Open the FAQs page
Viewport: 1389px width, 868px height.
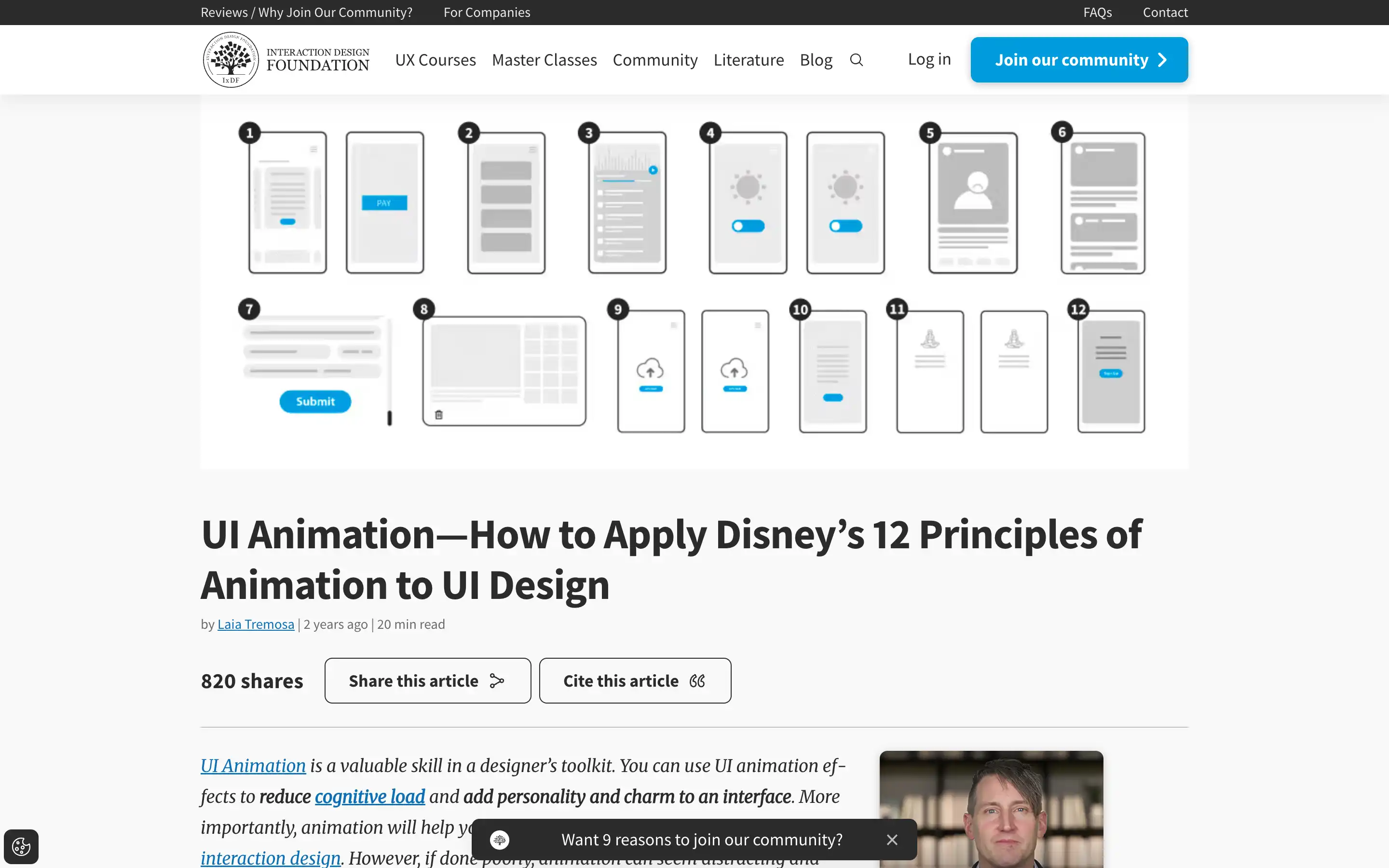[1097, 12]
